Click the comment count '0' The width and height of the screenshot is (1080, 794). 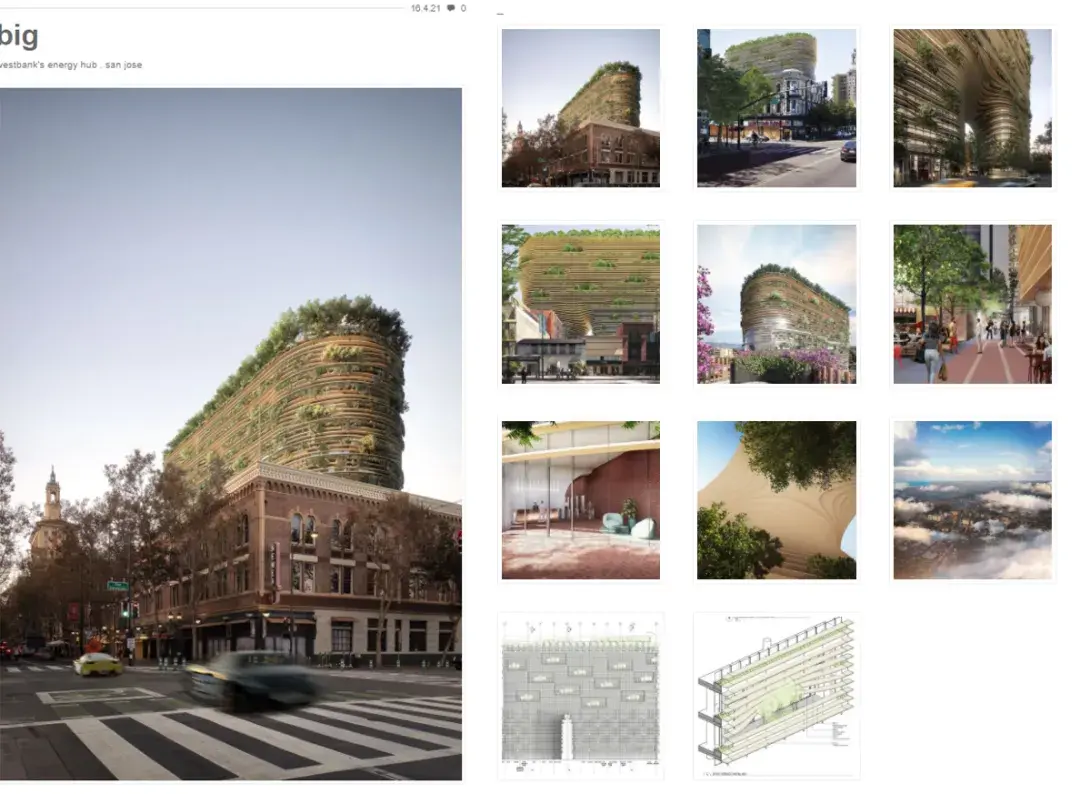coord(463,8)
